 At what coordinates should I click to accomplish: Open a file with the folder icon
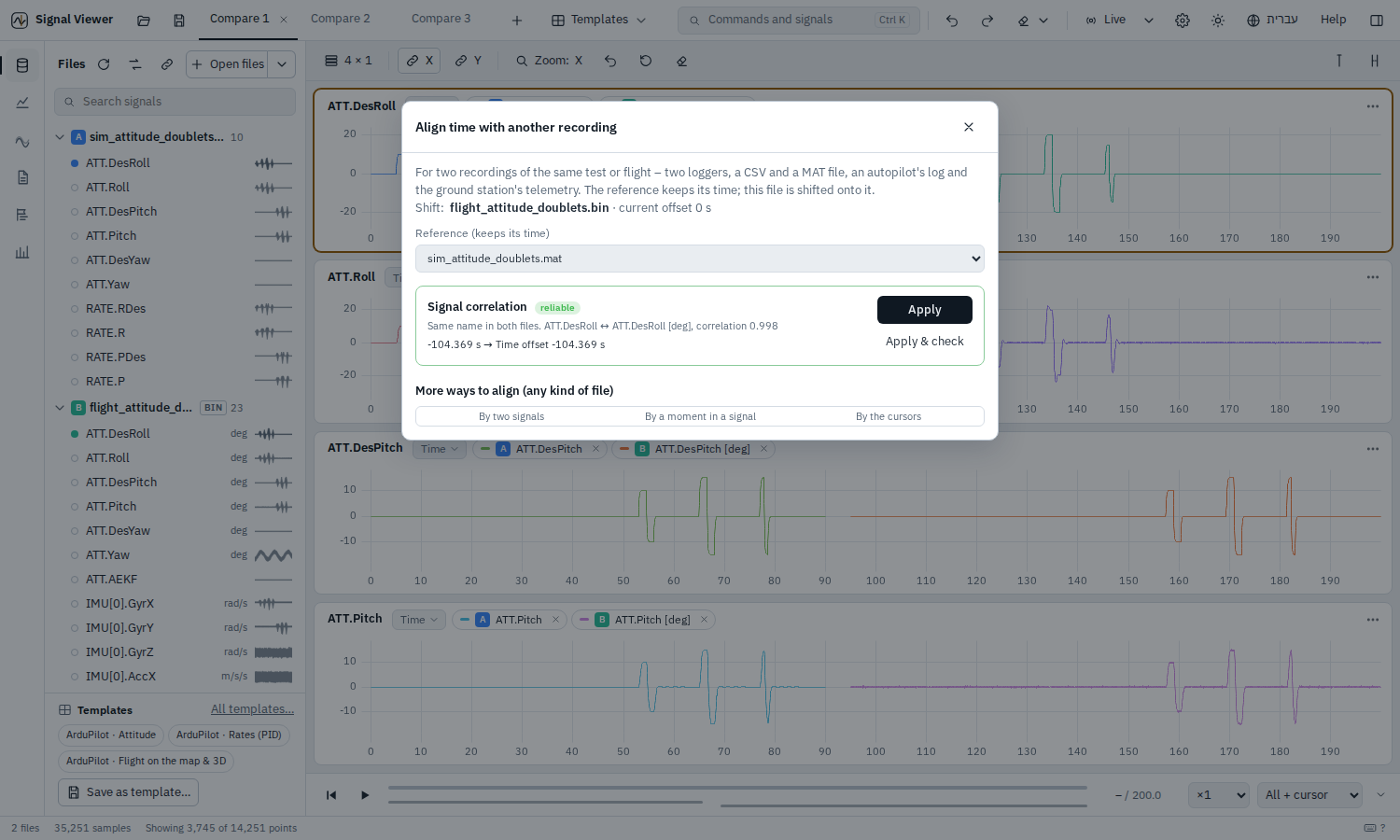tap(144, 20)
